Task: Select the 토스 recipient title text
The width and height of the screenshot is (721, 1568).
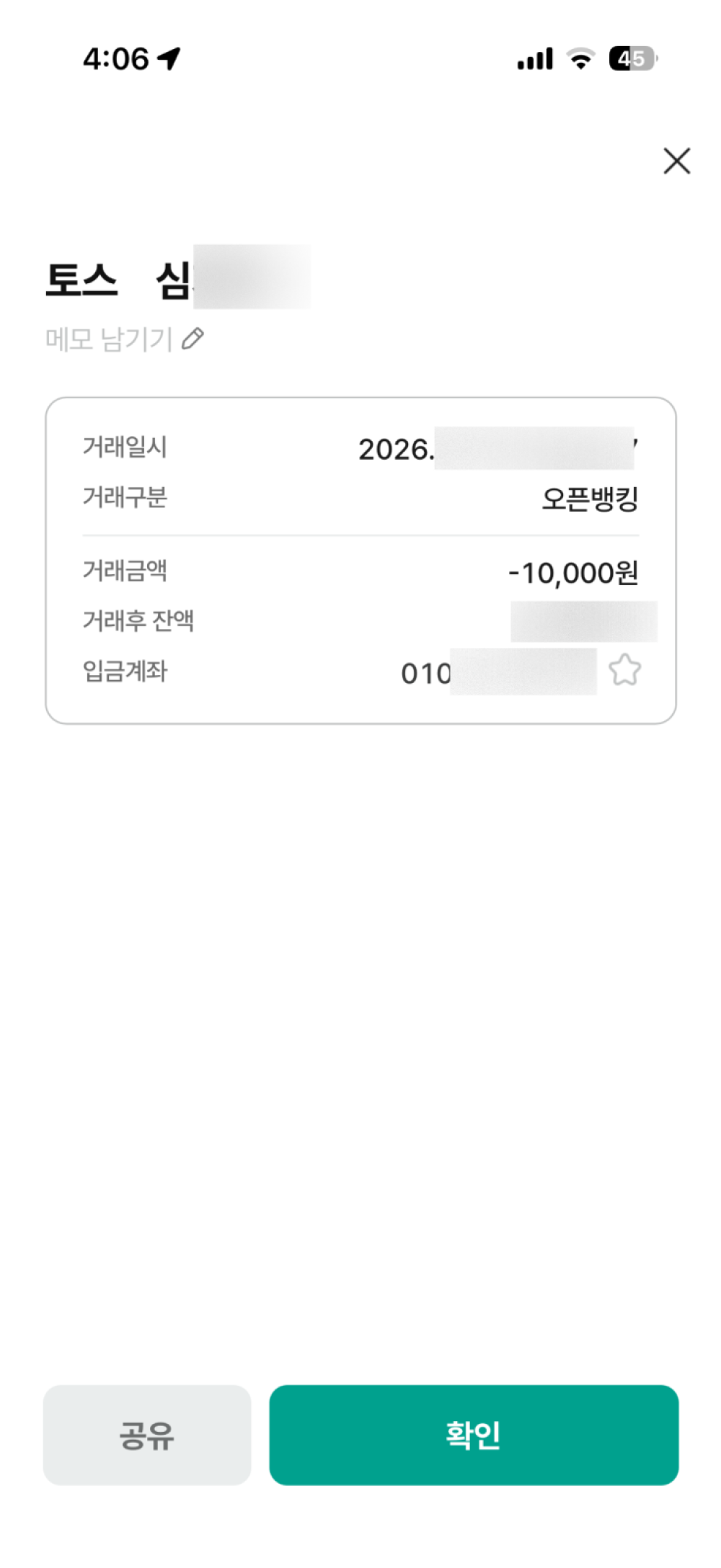Action: pyautogui.click(x=81, y=280)
